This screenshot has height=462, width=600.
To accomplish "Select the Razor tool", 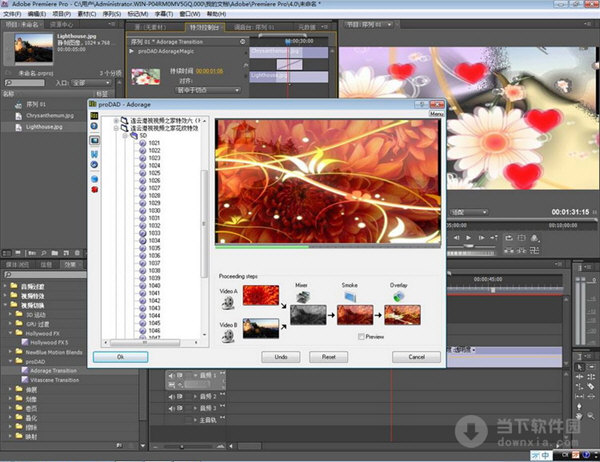I will point(591,387).
